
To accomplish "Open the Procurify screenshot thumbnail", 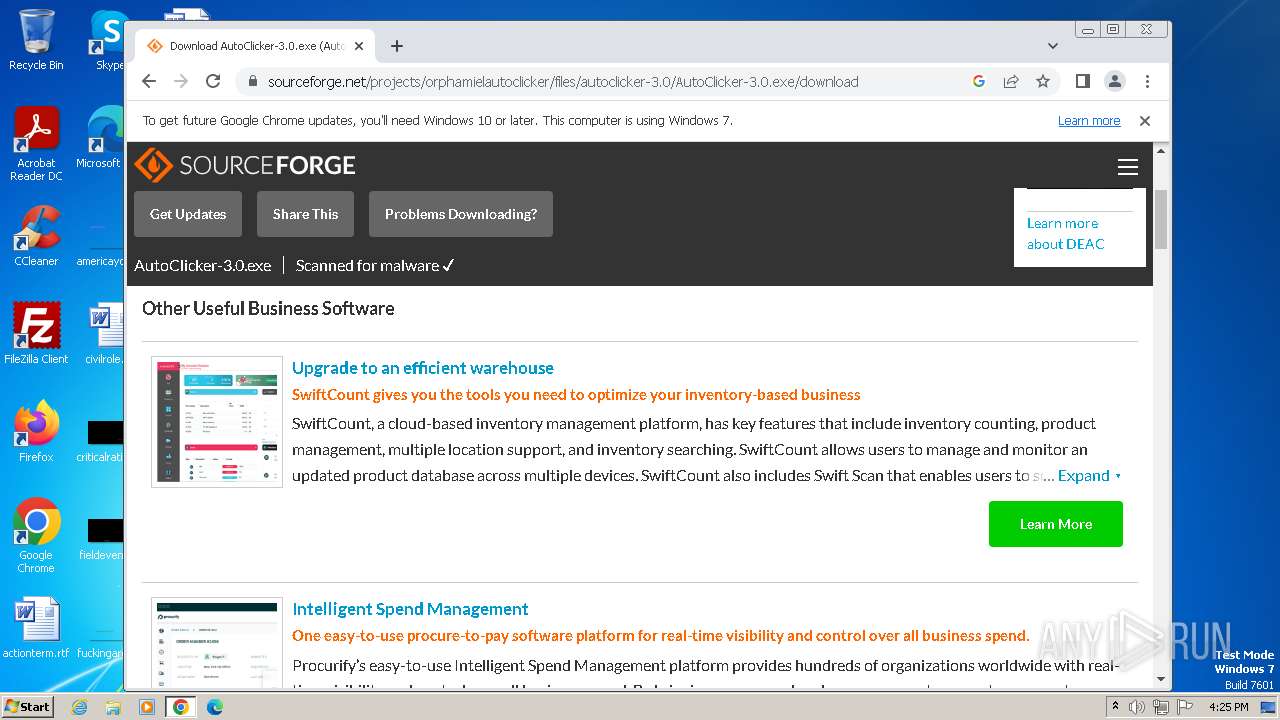I will click(217, 644).
